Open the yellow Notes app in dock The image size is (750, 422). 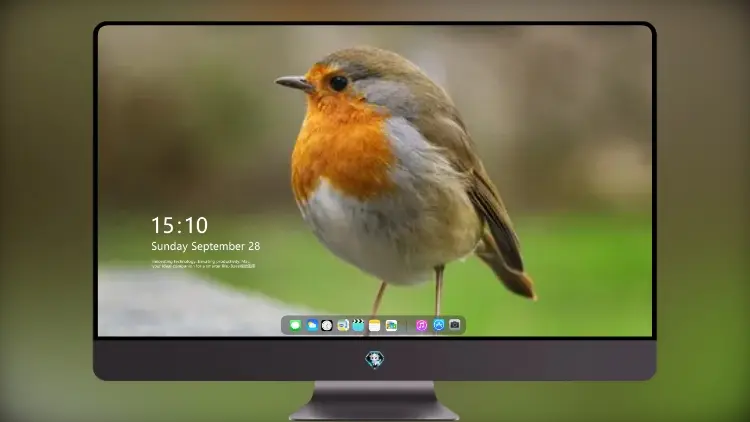coord(375,325)
